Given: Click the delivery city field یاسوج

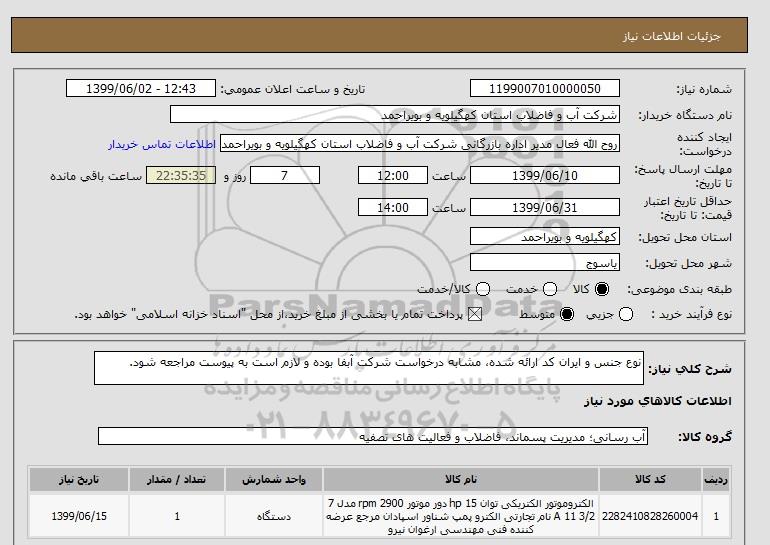Looking at the screenshot, I should pos(545,263).
